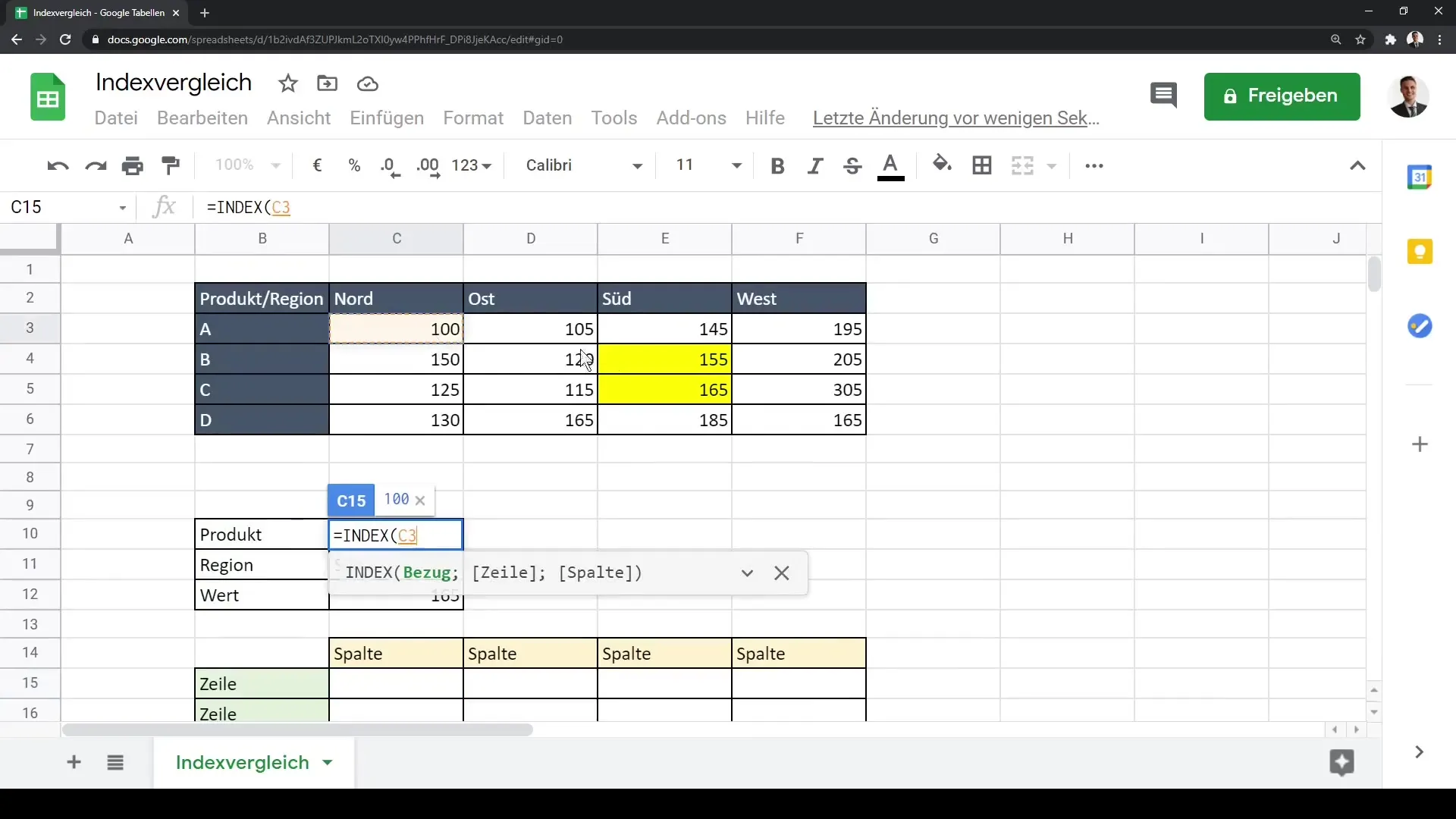This screenshot has height=819, width=1456.
Task: Click the Indexvergleich sheet tab
Action: (242, 763)
